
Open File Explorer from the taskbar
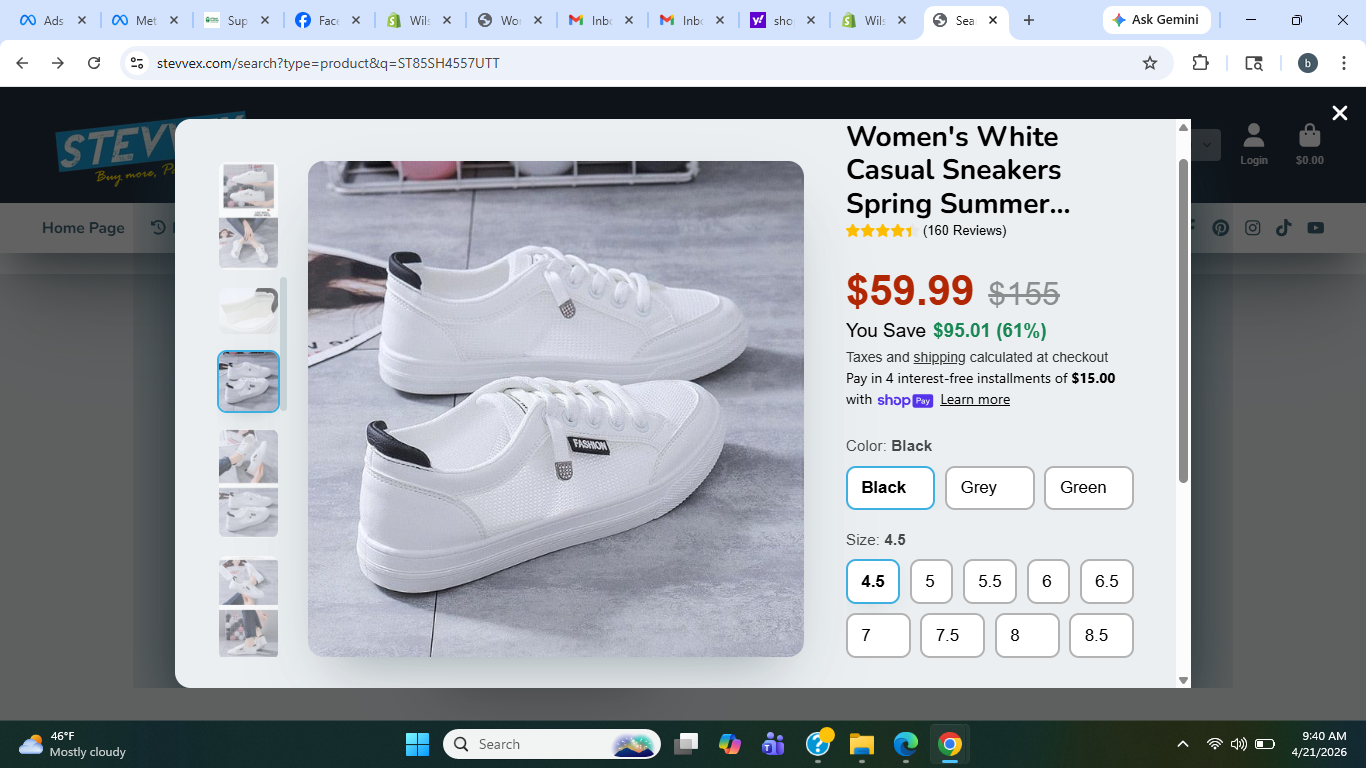click(x=861, y=744)
